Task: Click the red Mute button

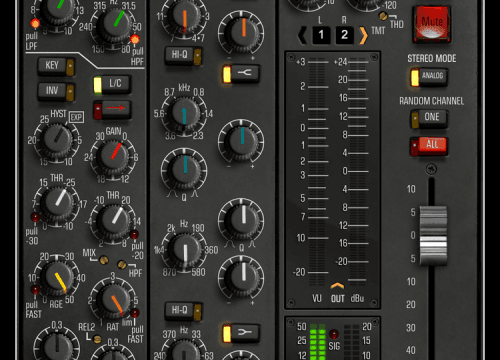Action: pos(432,24)
